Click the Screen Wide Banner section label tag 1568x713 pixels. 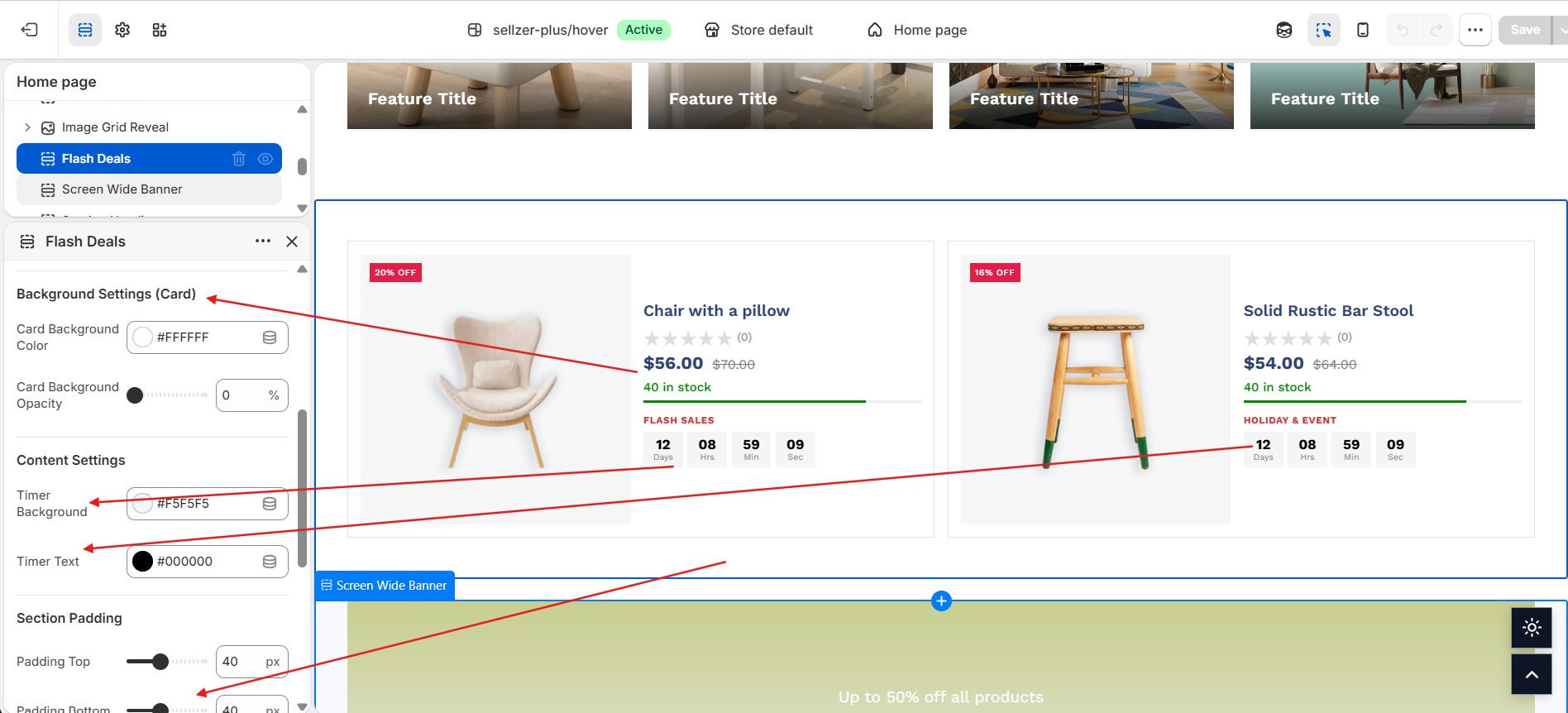(385, 586)
